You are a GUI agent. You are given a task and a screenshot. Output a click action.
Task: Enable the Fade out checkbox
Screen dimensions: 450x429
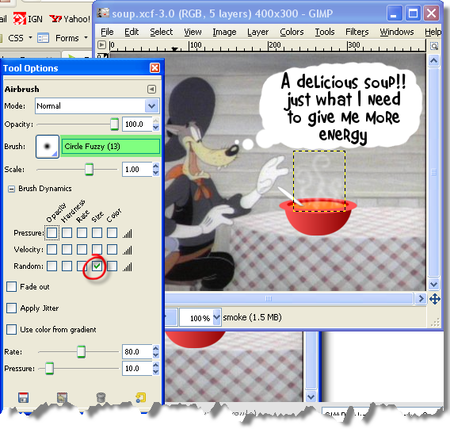click(11, 287)
